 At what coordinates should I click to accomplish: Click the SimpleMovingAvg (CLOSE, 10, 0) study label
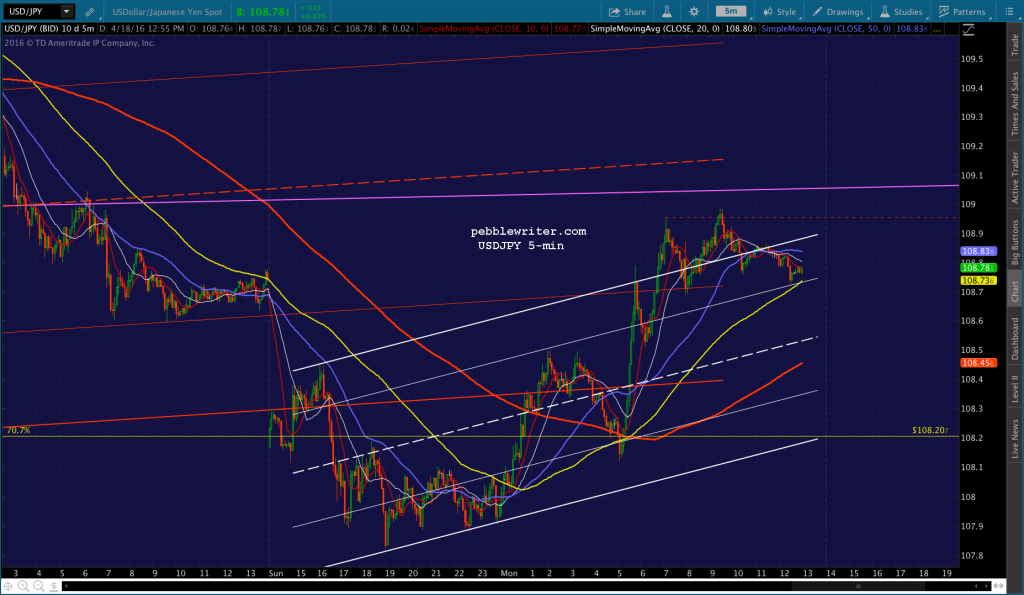pyautogui.click(x=484, y=29)
